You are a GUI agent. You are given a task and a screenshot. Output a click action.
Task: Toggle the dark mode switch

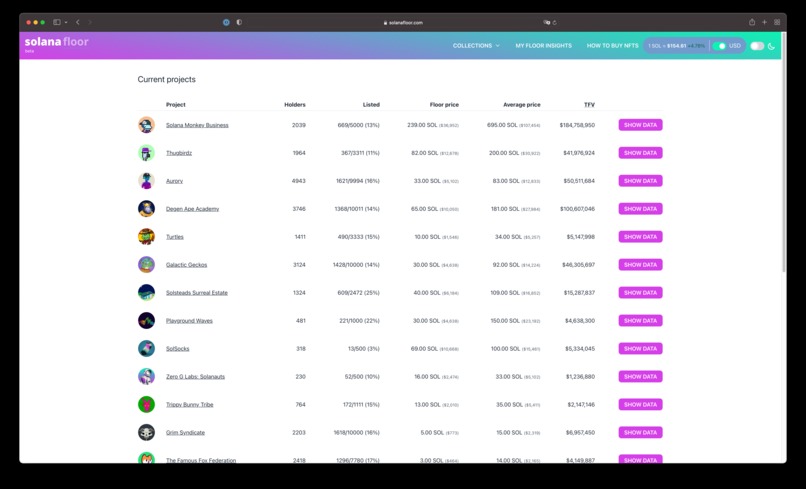(x=757, y=46)
